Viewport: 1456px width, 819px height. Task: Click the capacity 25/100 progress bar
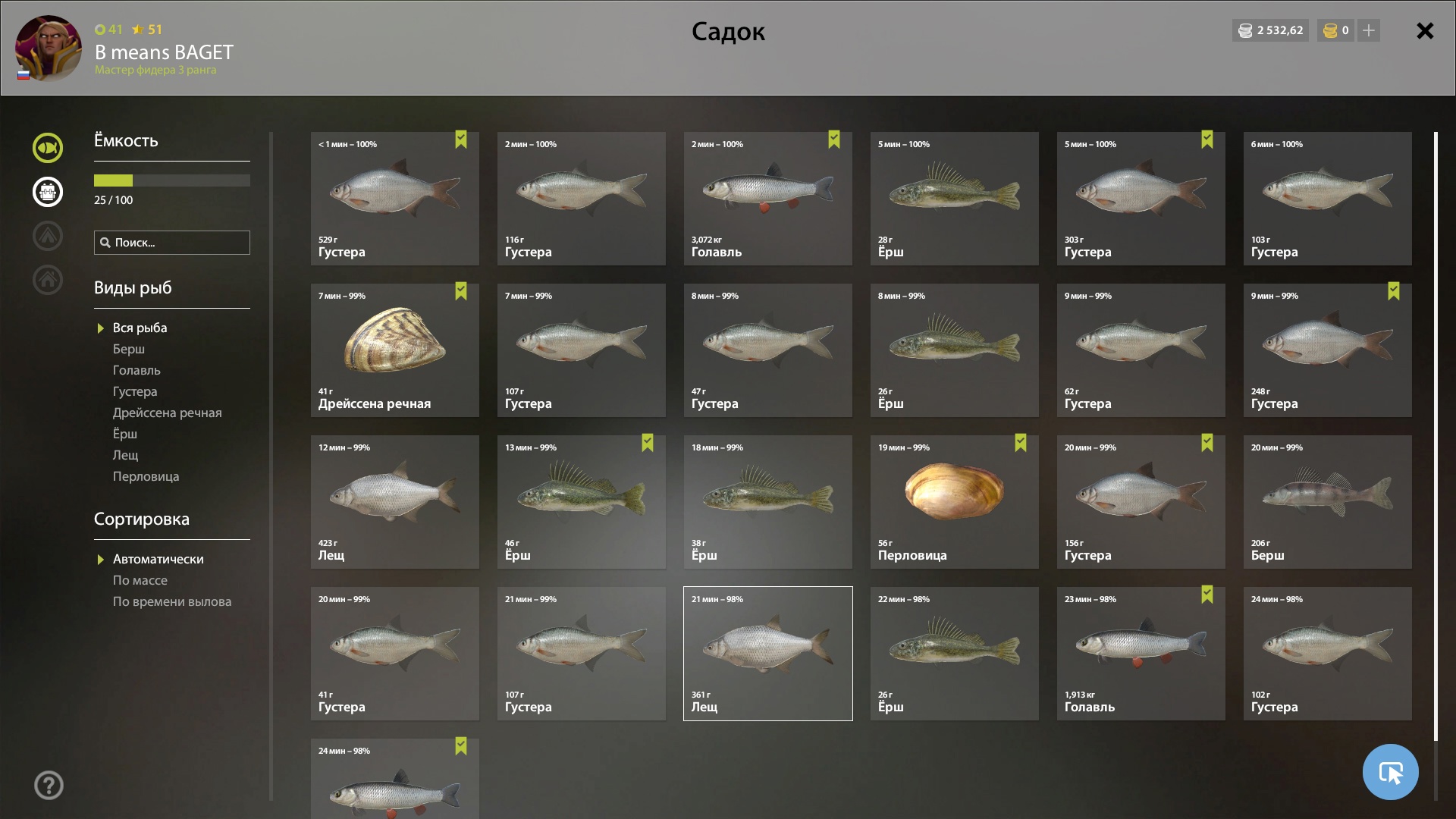[172, 180]
